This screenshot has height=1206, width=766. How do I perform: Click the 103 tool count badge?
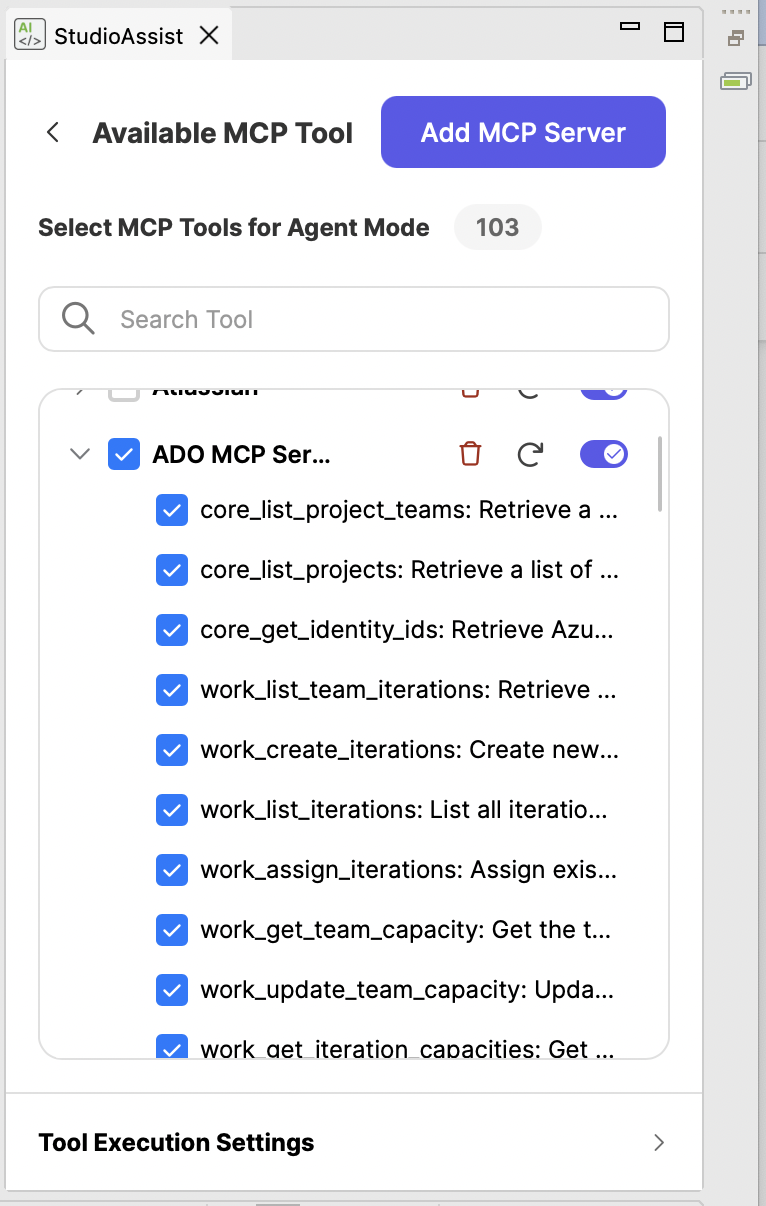click(497, 228)
